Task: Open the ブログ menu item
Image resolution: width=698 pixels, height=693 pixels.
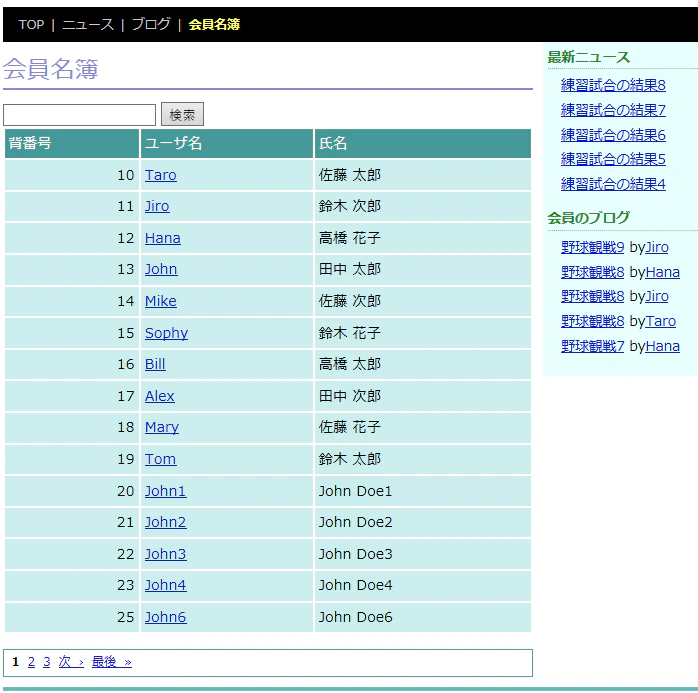Action: click(151, 24)
